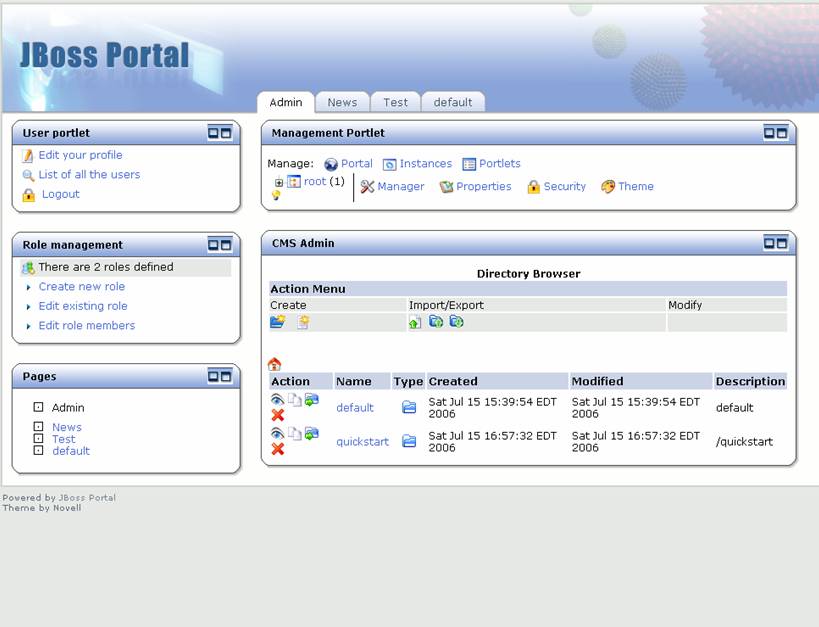View the default folder using its eye icon
819x627 pixels.
click(x=277, y=400)
